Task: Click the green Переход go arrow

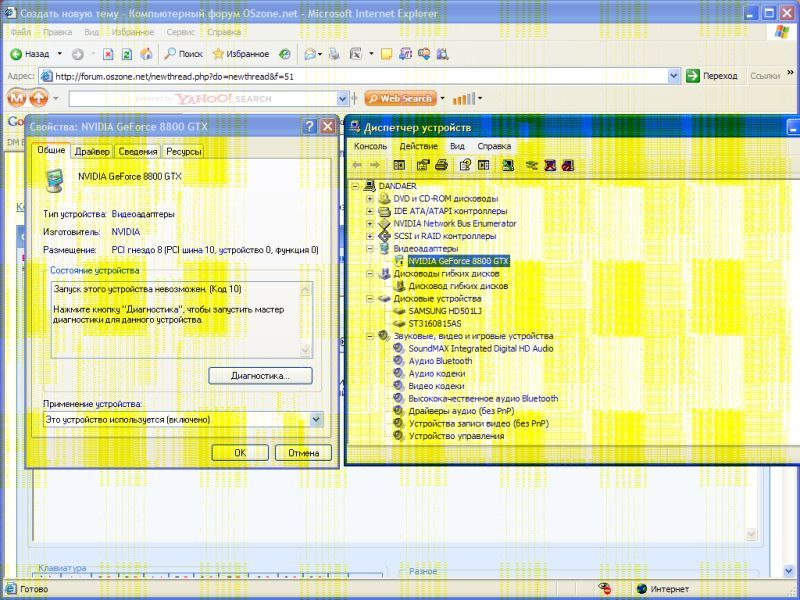Action: [x=692, y=76]
